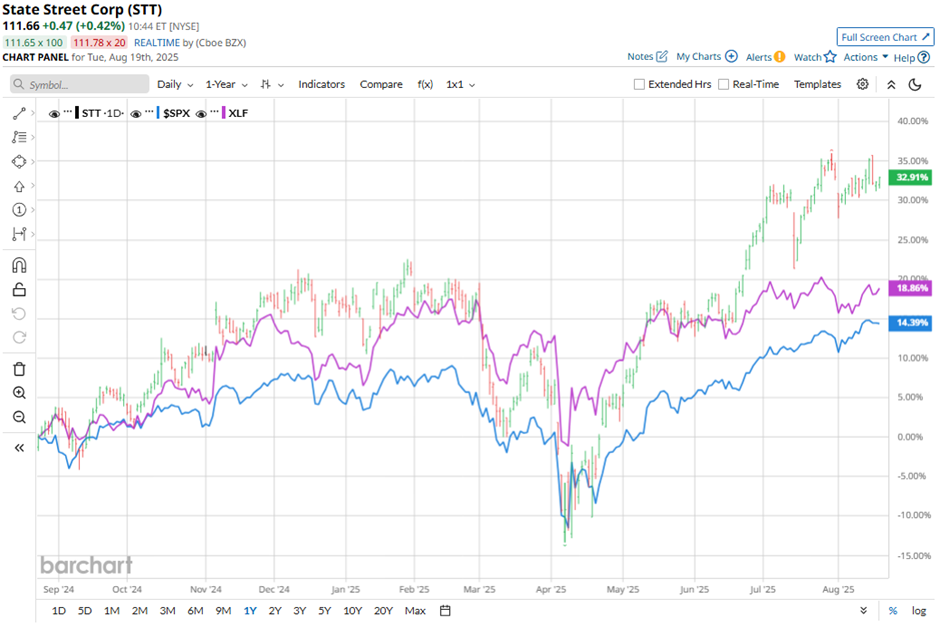Click the REALTIME data link
The width and height of the screenshot is (940, 627).
point(157,43)
